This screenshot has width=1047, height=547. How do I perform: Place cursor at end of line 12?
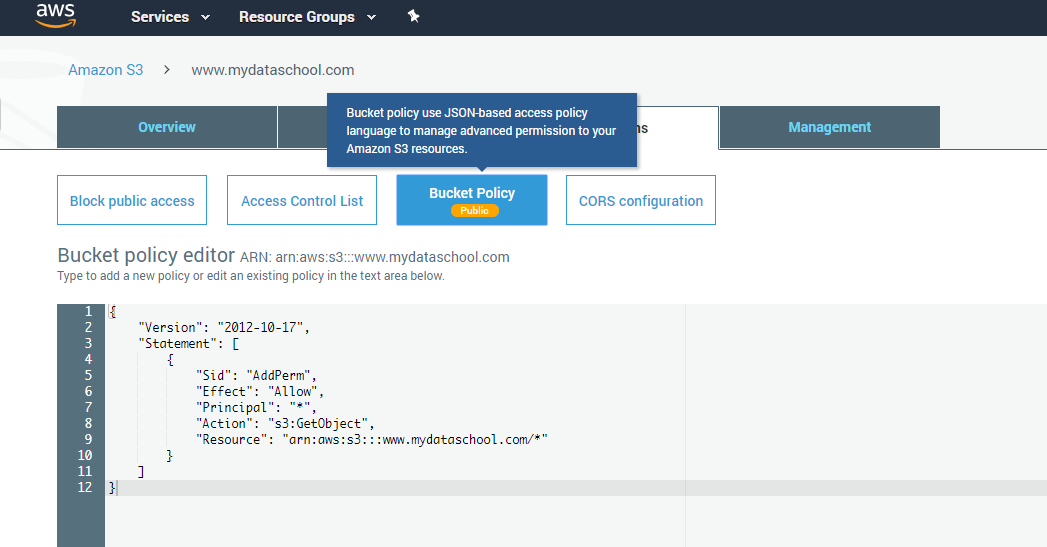pos(118,488)
